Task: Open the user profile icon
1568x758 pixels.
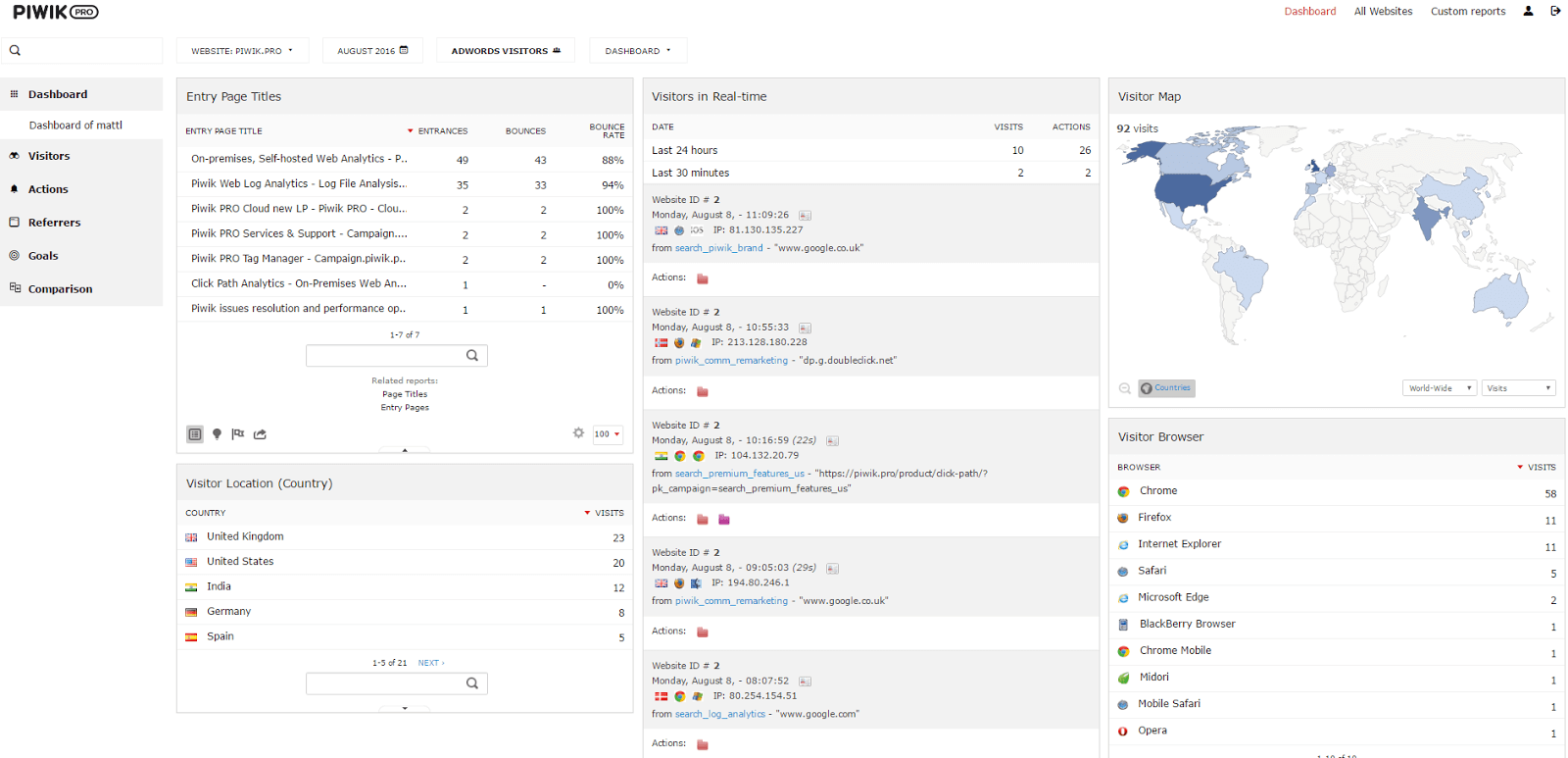Action: pyautogui.click(x=1528, y=12)
